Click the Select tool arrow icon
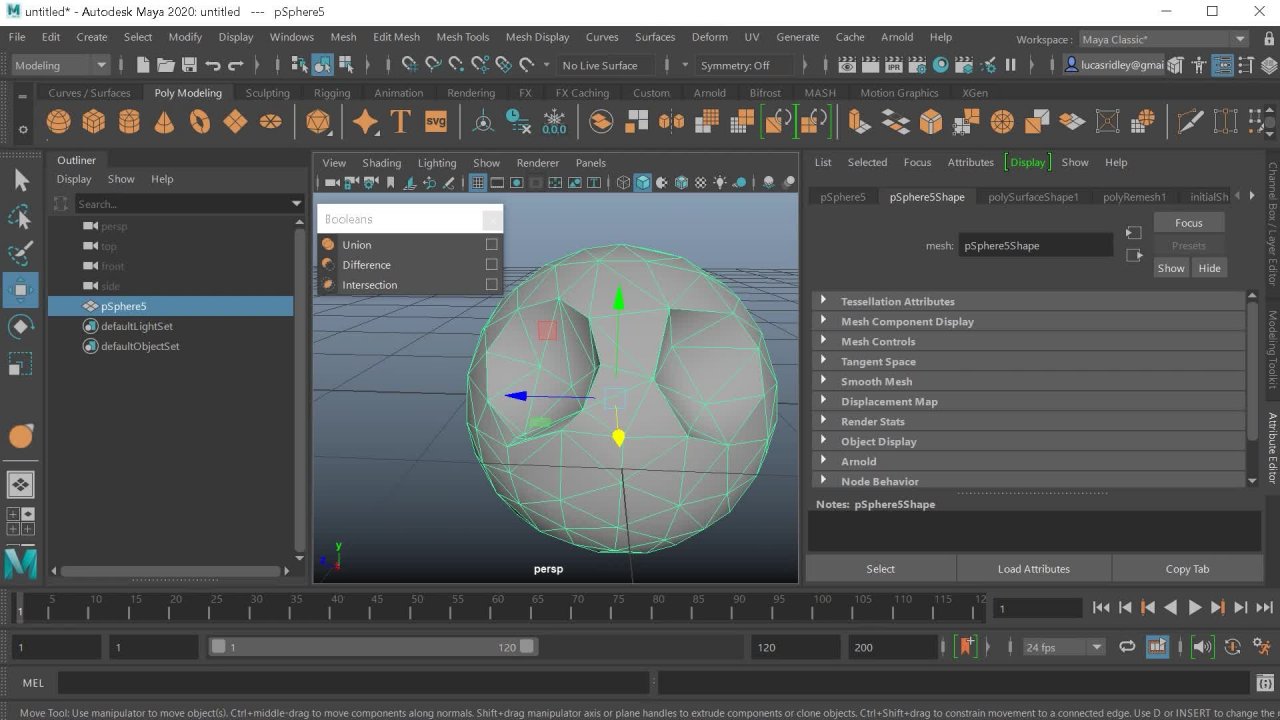Screen dimensions: 1280x720 [21, 181]
